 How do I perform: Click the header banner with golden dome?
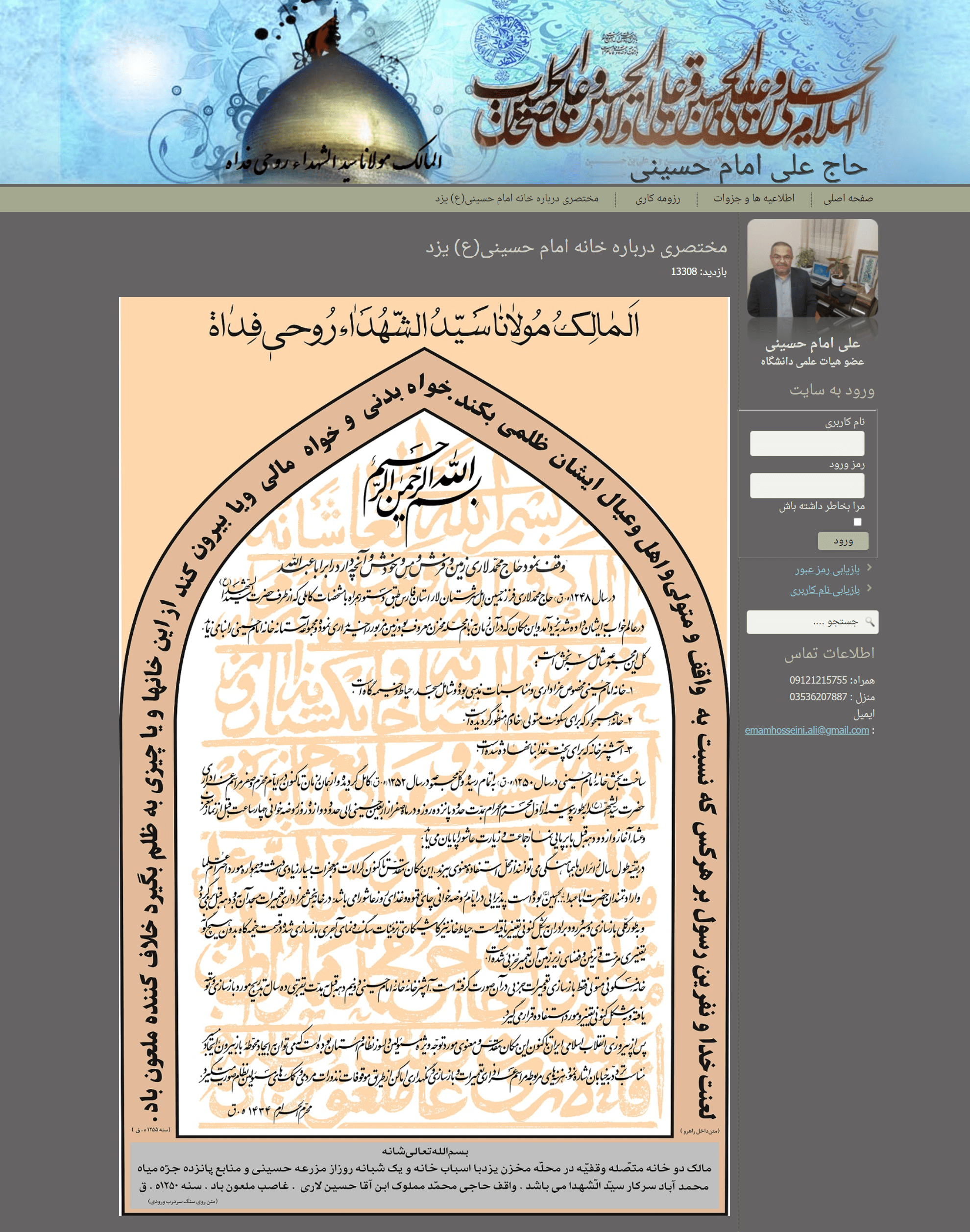pos(485,92)
